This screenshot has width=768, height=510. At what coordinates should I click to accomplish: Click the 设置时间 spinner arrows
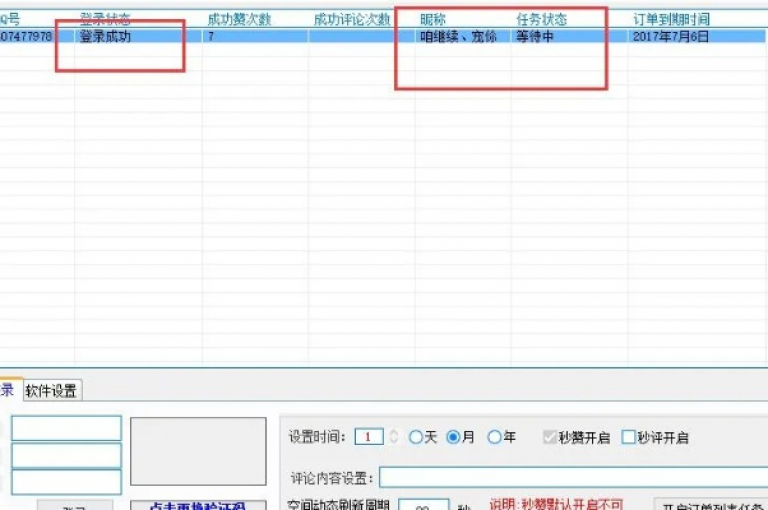tap(394, 437)
